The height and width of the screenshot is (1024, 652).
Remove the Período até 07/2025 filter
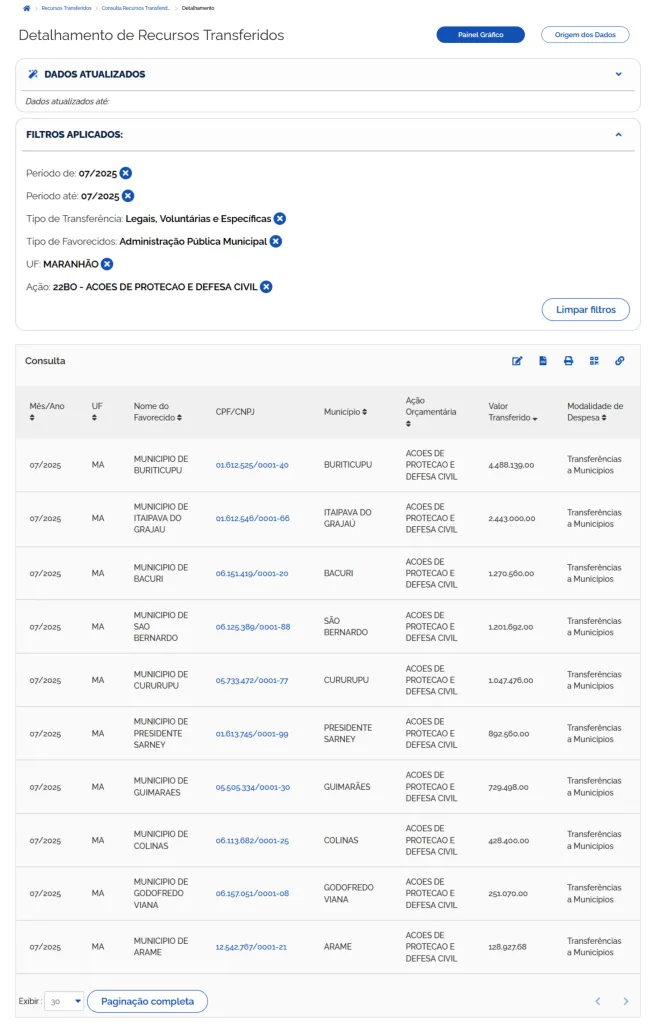tap(128, 196)
